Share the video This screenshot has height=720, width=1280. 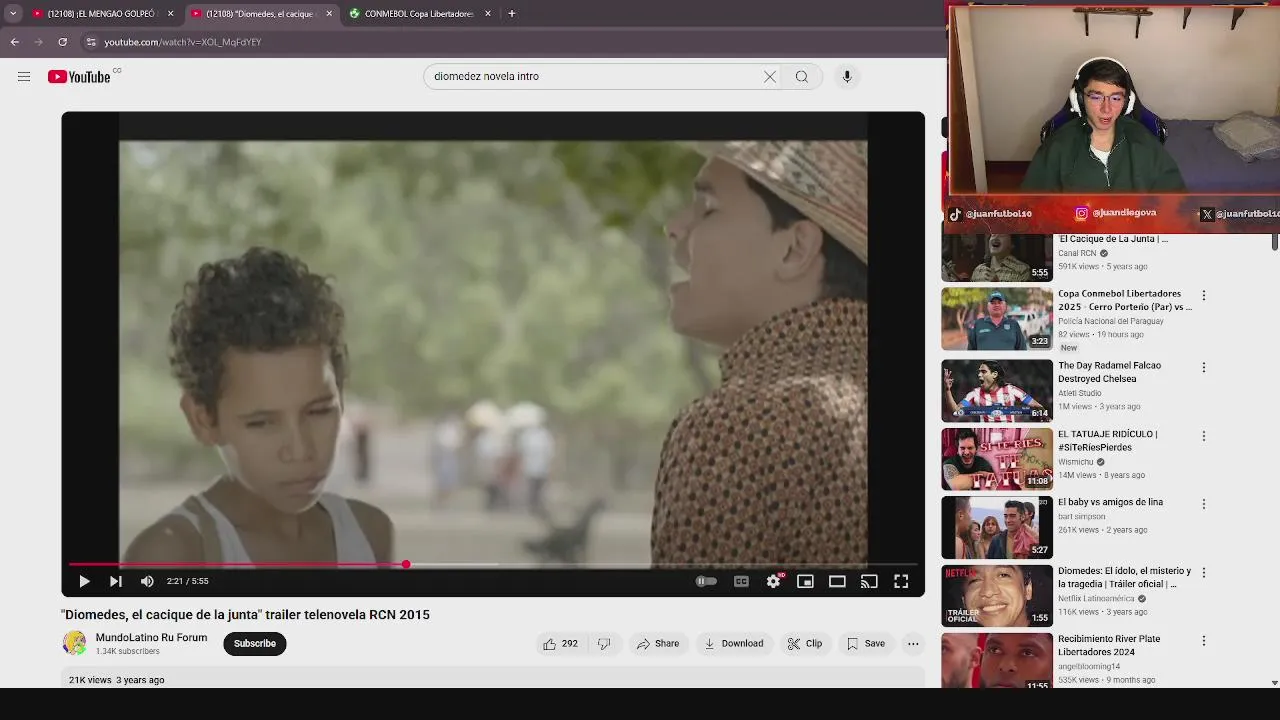point(658,644)
